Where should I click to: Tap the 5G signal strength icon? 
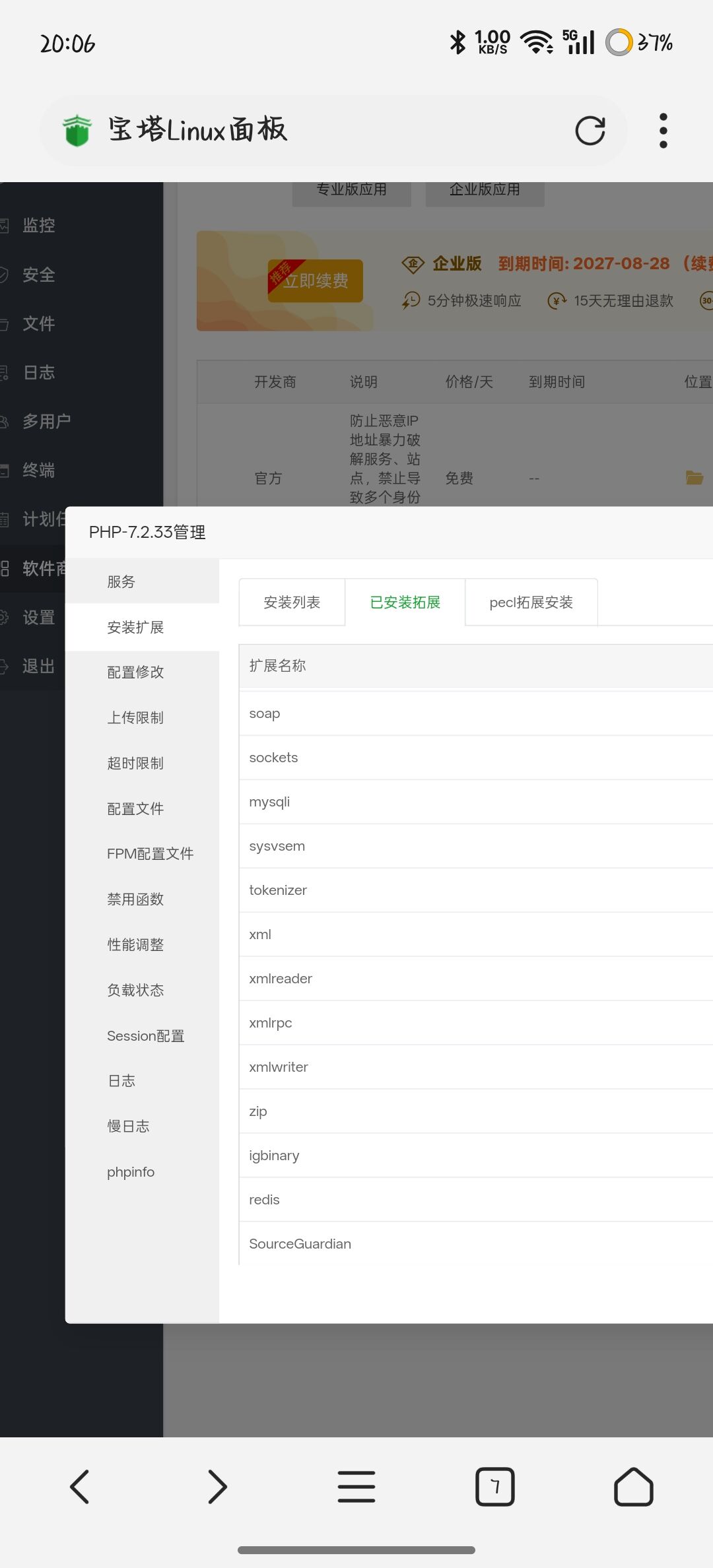pos(578,42)
